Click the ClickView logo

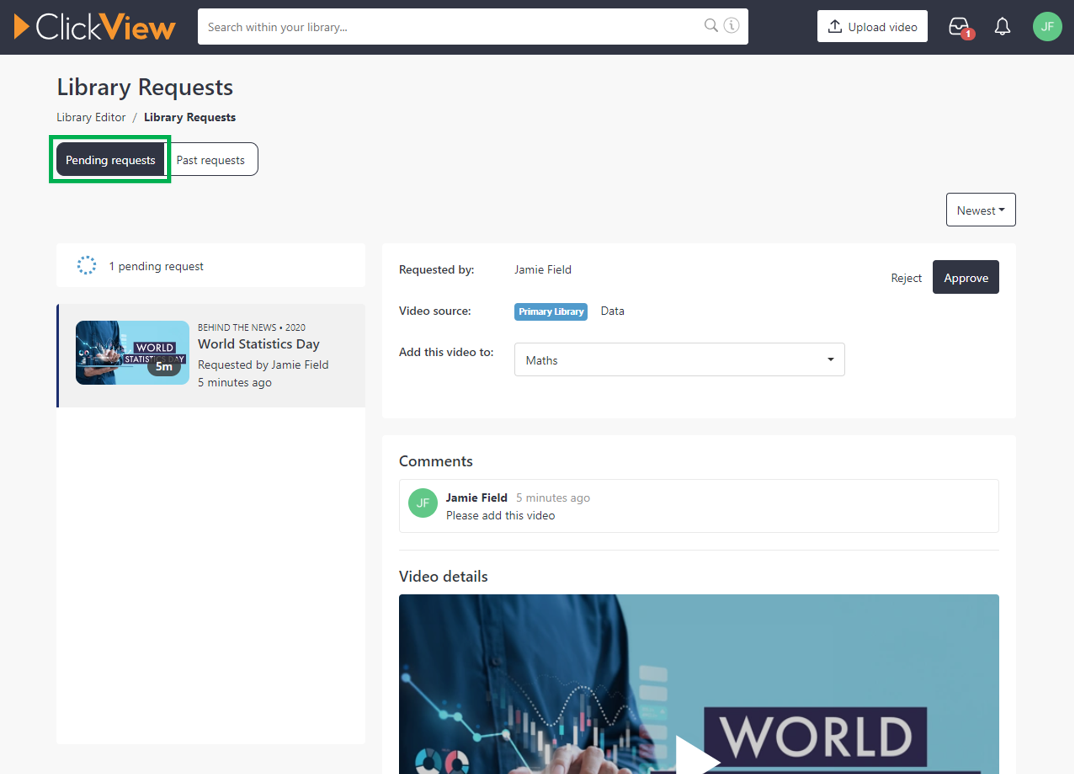95,27
